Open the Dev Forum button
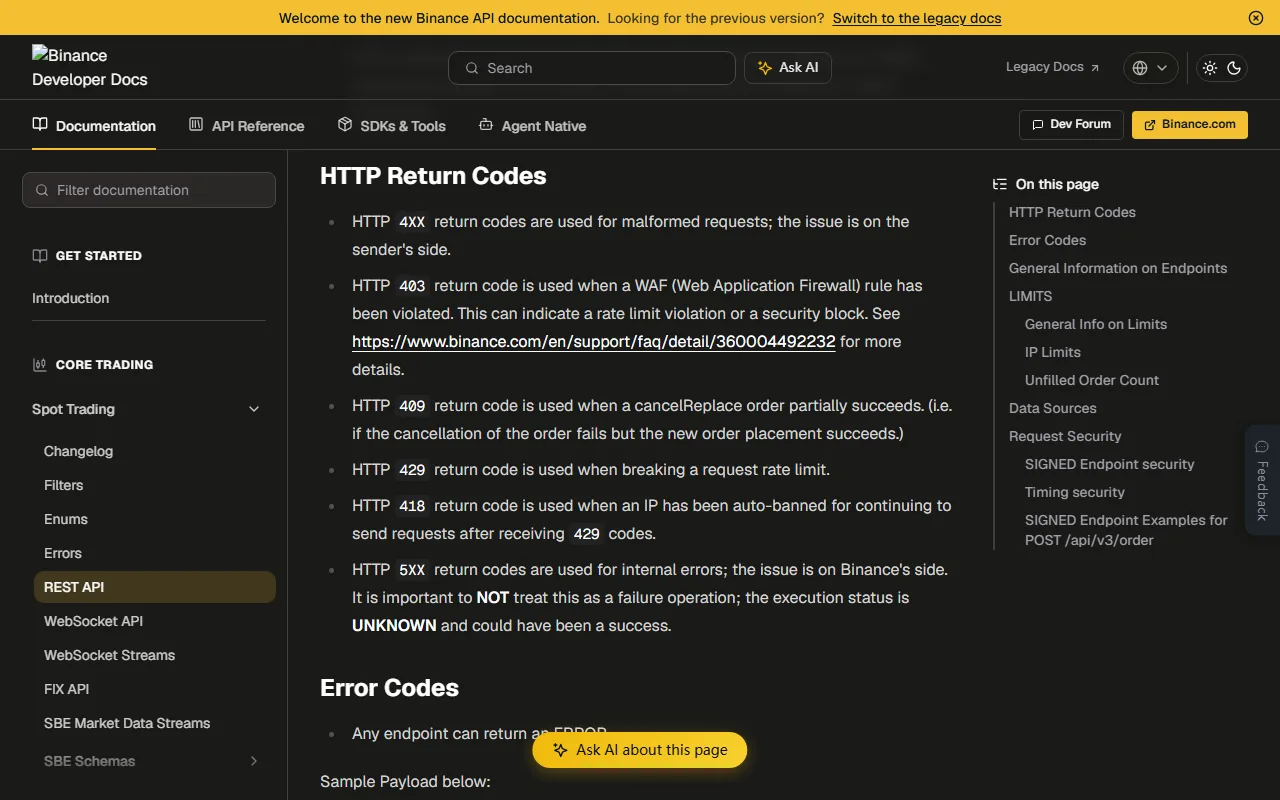The width and height of the screenshot is (1280, 800). pyautogui.click(x=1071, y=124)
